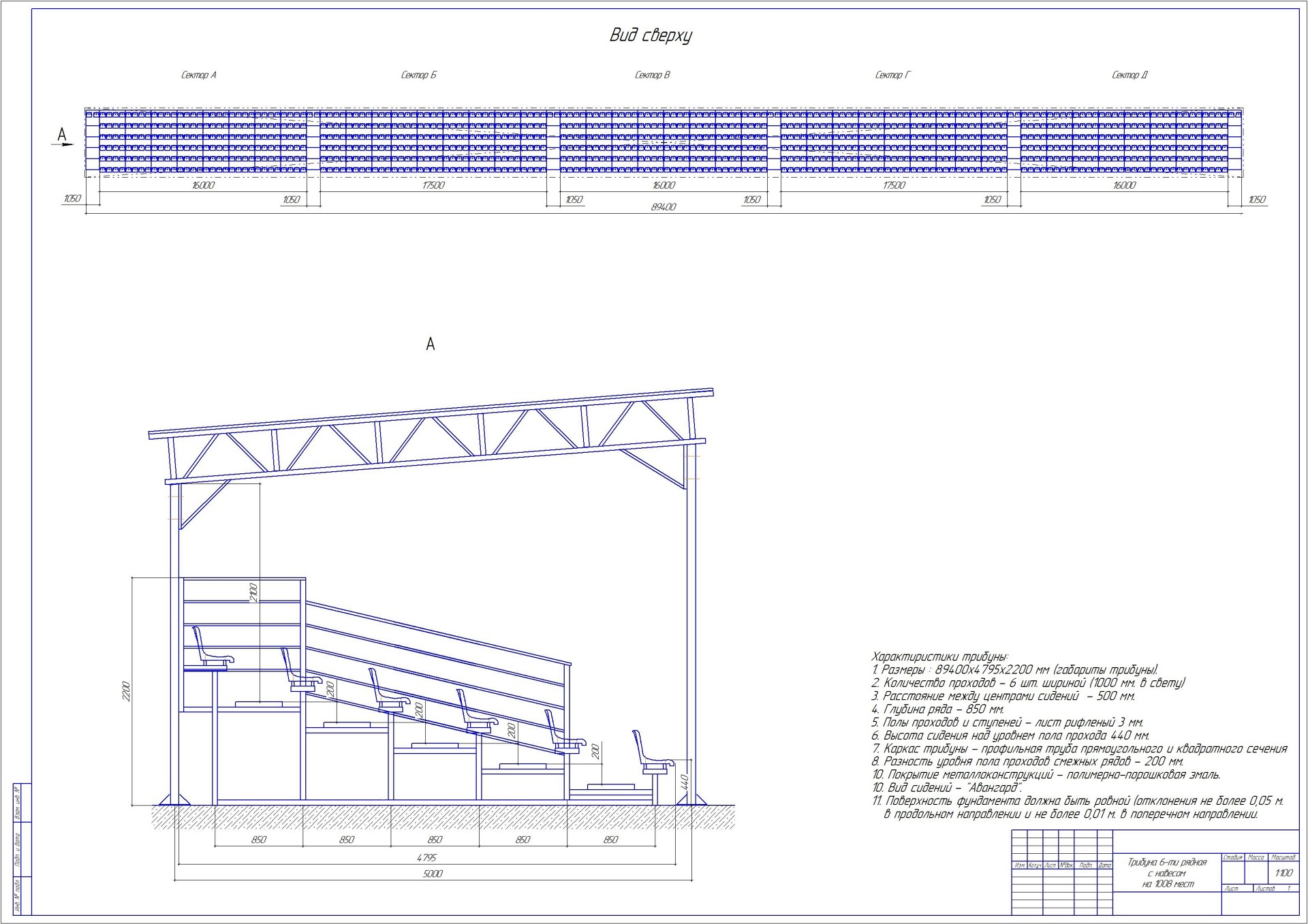The height and width of the screenshot is (924, 1308).
Task: Select the 'Сектор Б' label
Action: 418,75
